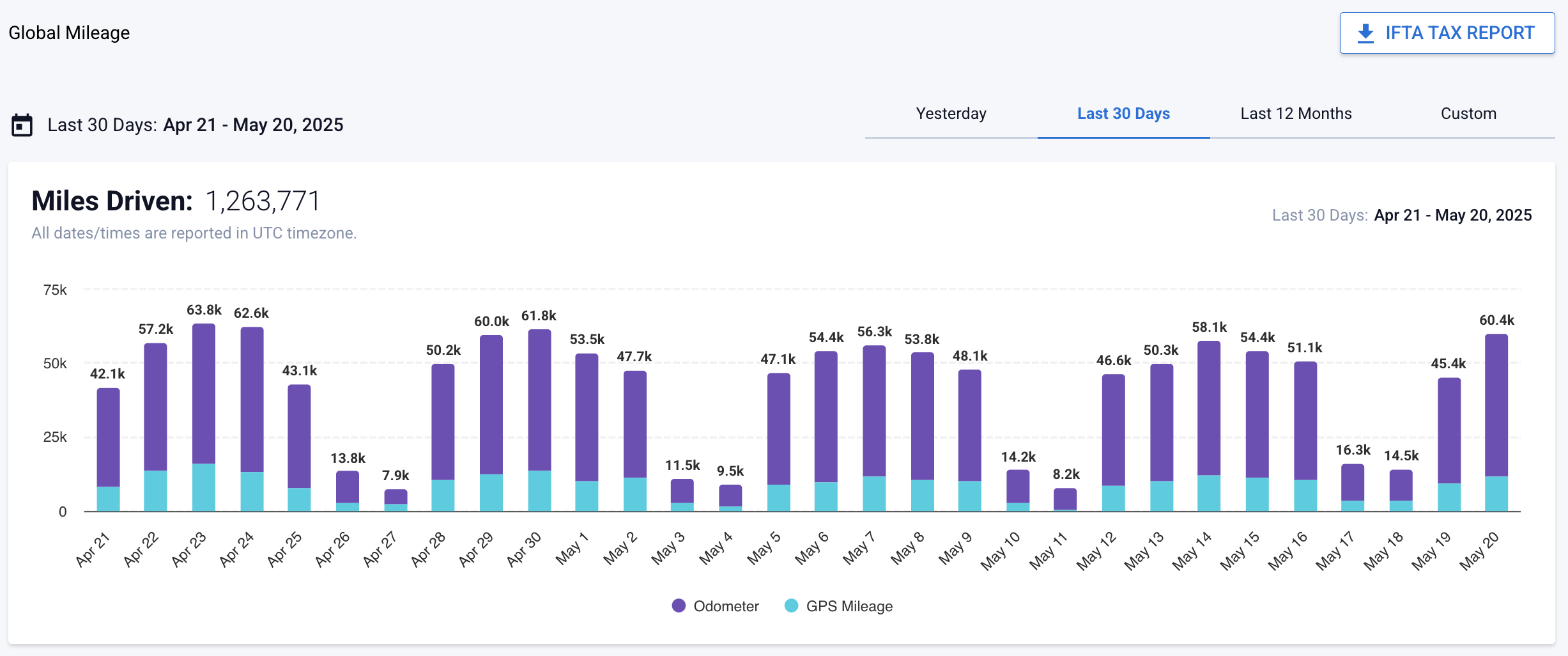Toggle Odometer series in chart legend
This screenshot has height=656, width=1568.
726,606
